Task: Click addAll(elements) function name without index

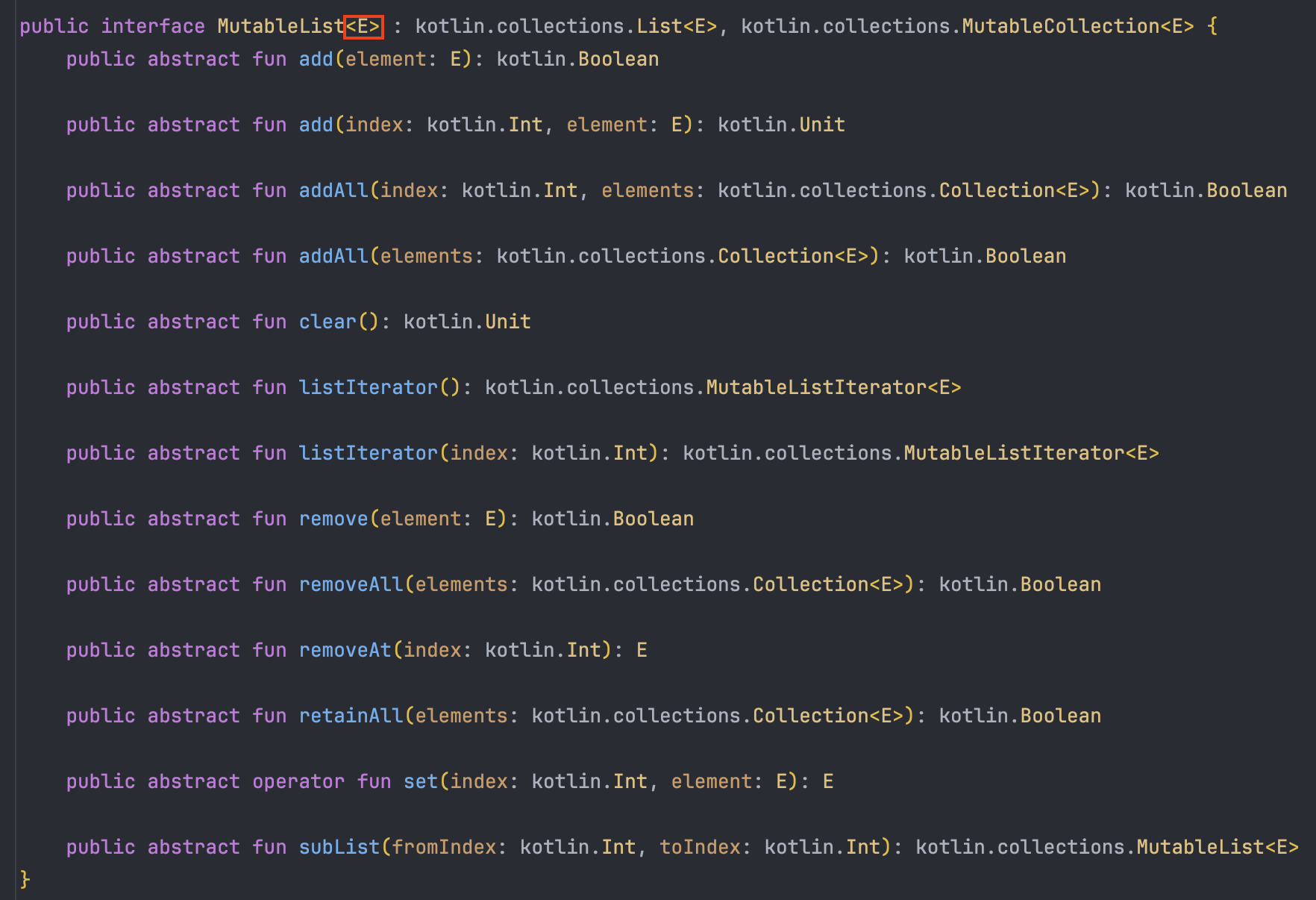Action: tap(333, 256)
